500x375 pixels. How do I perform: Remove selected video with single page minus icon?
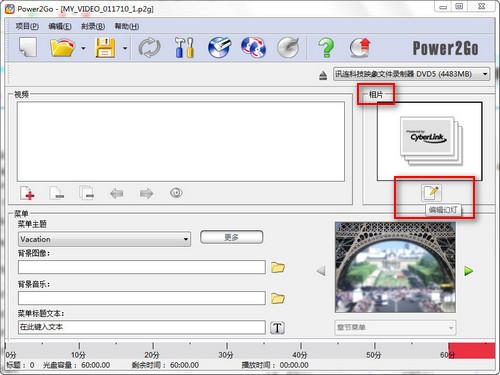tap(57, 193)
